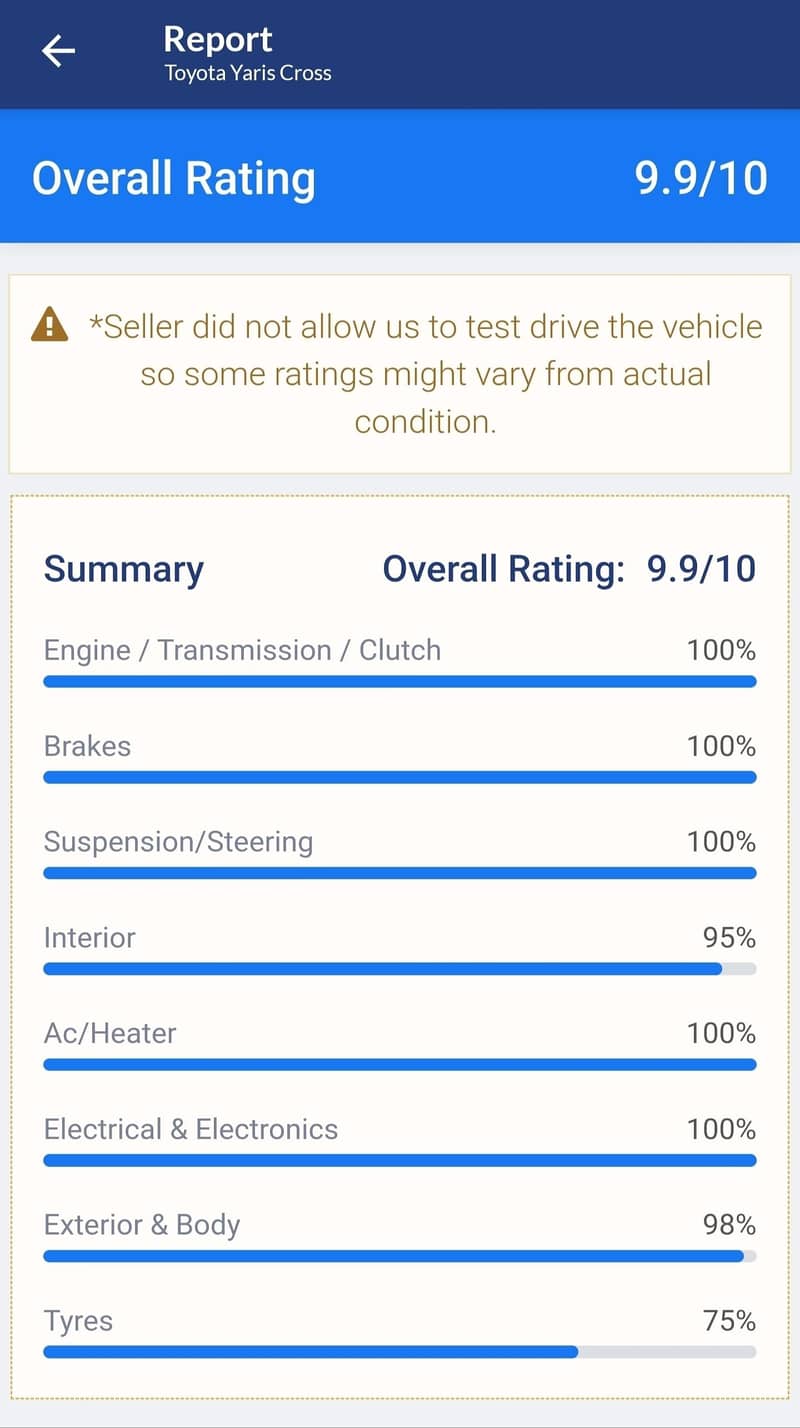View the Interior rating details
This screenshot has width=800, height=1428.
(89, 938)
